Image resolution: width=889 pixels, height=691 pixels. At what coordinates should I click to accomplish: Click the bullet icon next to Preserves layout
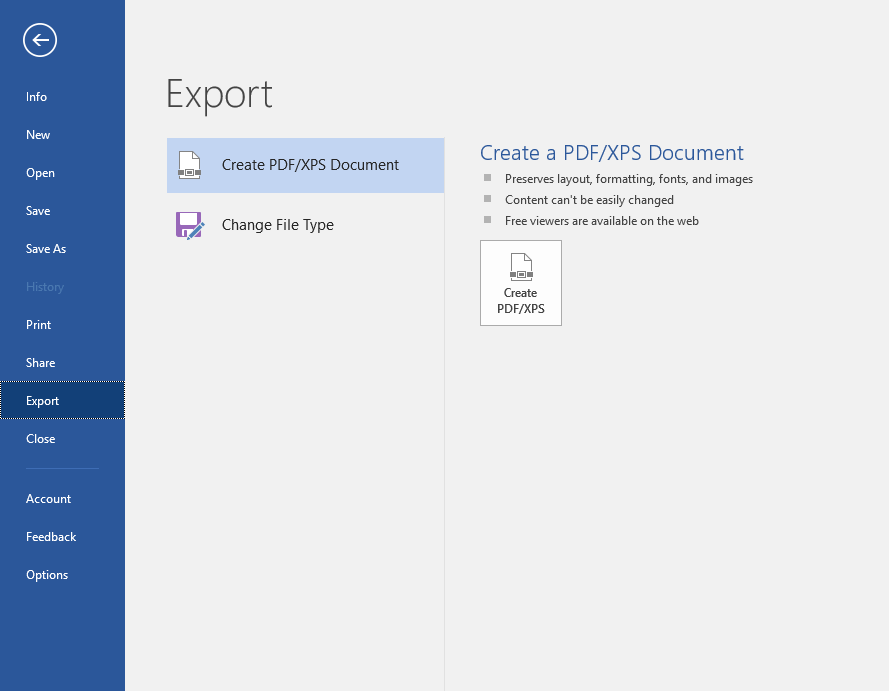click(487, 178)
